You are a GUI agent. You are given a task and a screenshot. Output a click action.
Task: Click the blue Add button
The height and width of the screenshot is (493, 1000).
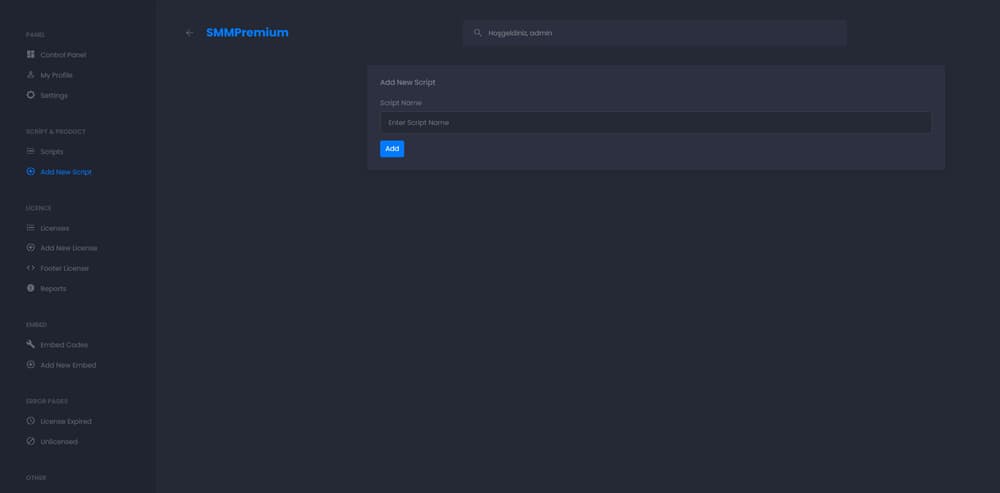(x=392, y=149)
